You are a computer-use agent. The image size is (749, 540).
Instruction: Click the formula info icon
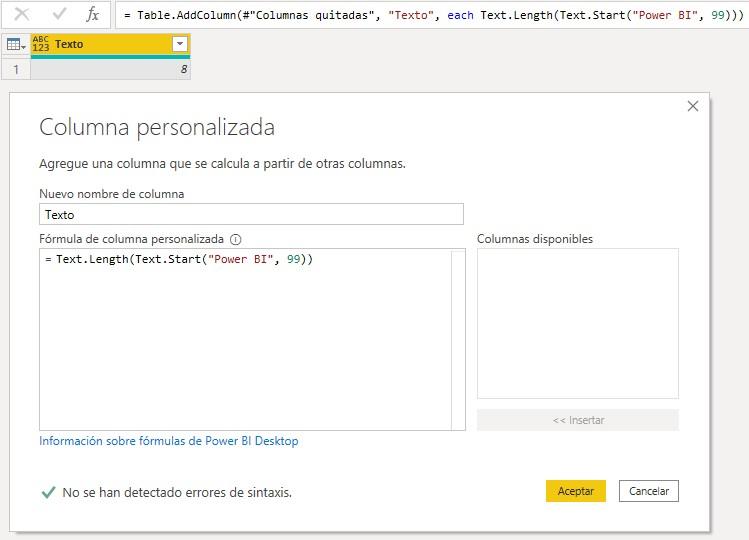click(235, 239)
